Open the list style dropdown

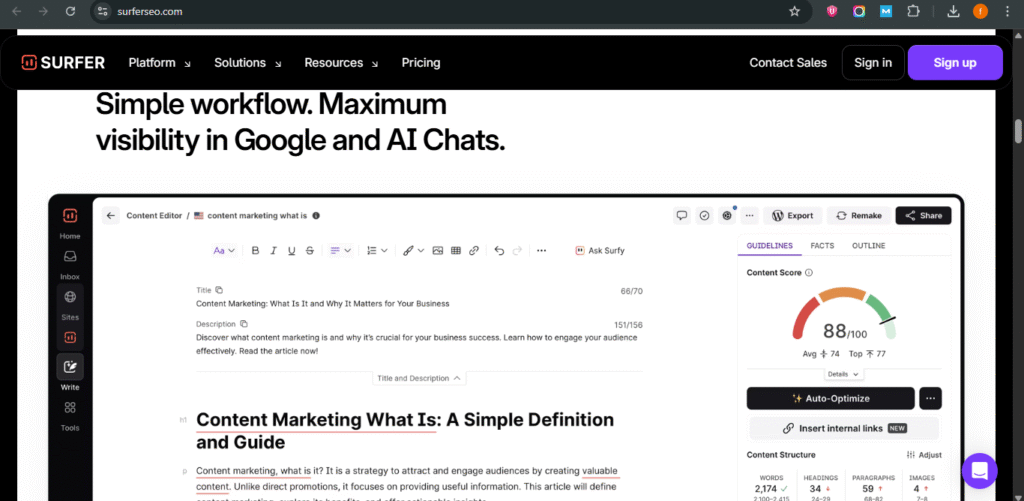coord(377,250)
